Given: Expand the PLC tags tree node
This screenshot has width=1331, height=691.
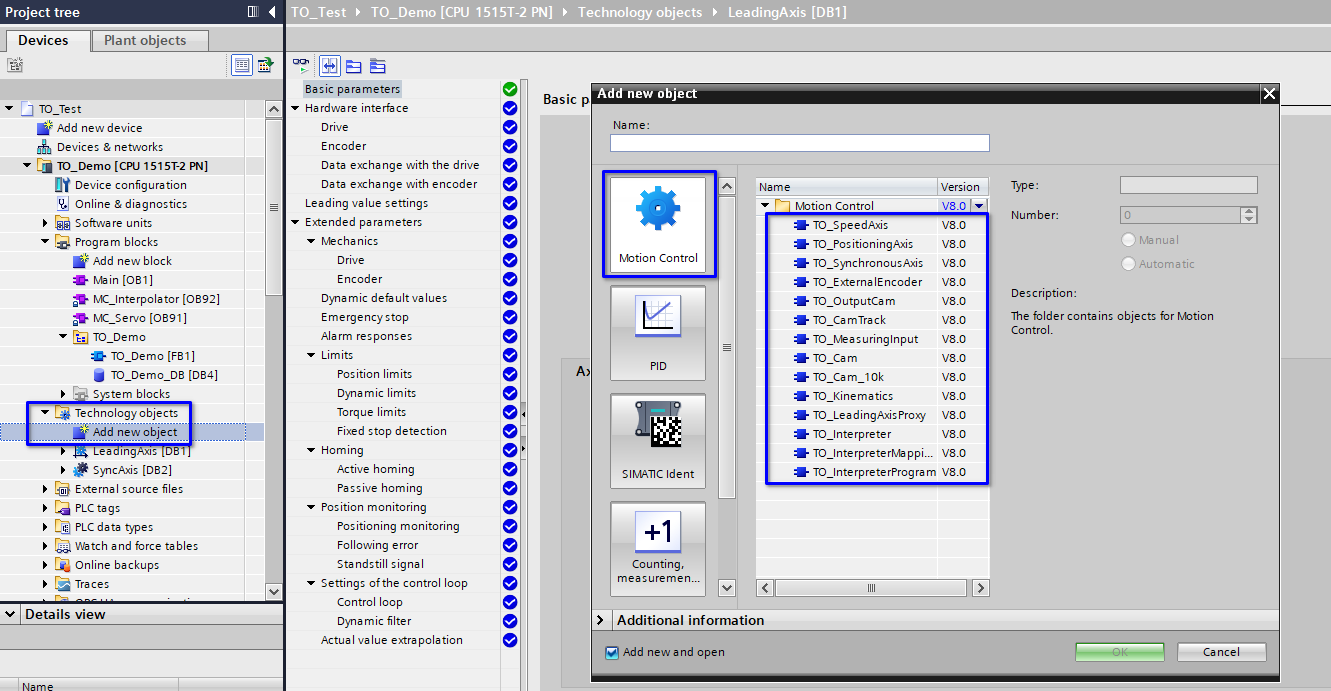Looking at the screenshot, I should 46,508.
